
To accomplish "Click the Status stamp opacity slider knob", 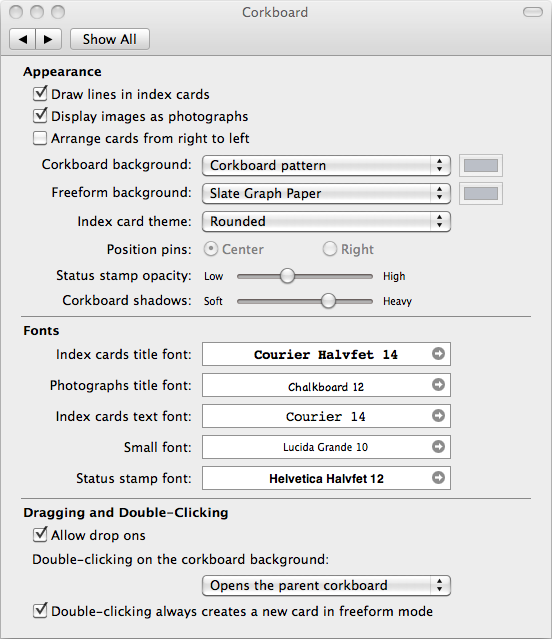I will tap(287, 276).
